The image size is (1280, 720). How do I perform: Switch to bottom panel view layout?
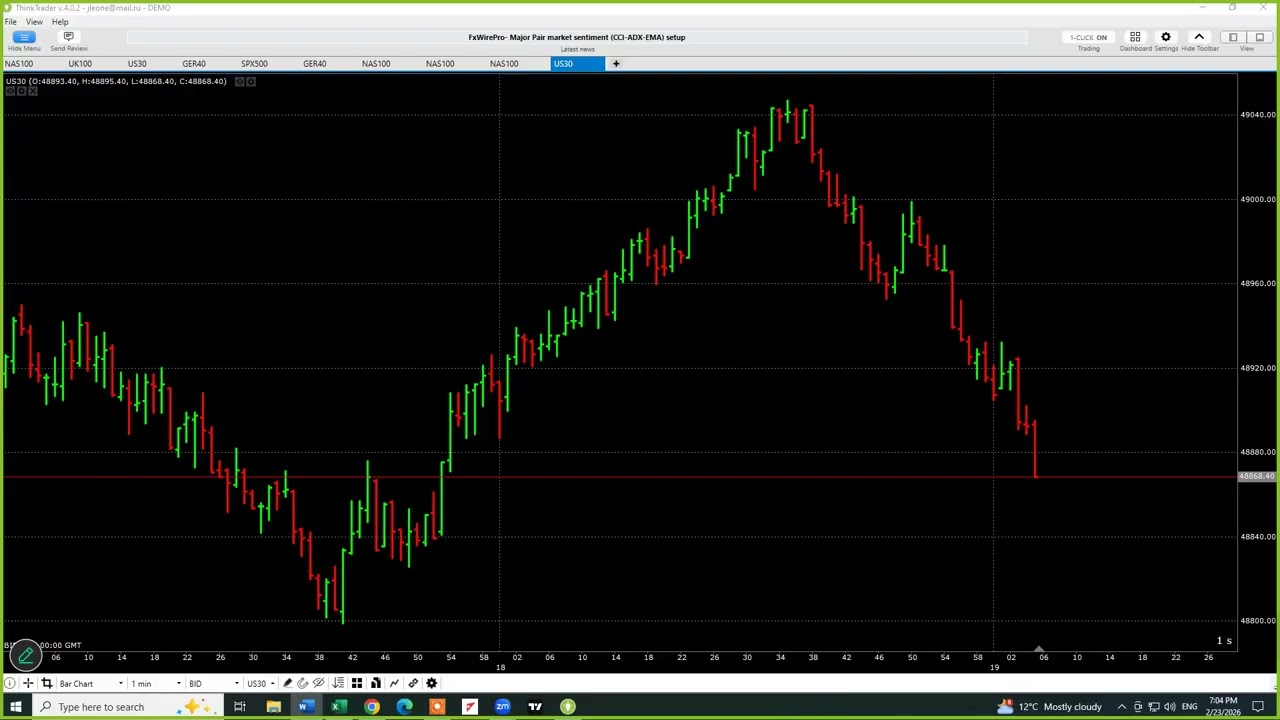click(1259, 37)
